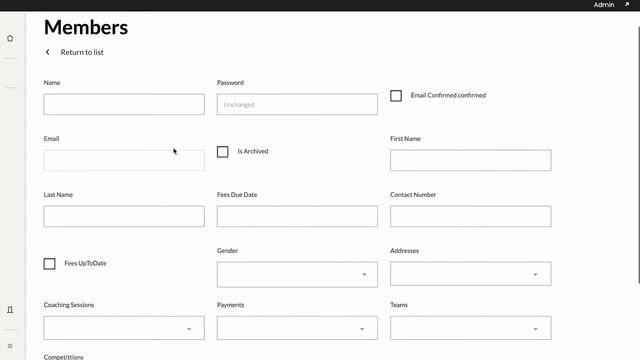Image resolution: width=640 pixels, height=360 pixels.
Task: Click the arrow icon next to Admin
Action: pyautogui.click(x=627, y=4)
